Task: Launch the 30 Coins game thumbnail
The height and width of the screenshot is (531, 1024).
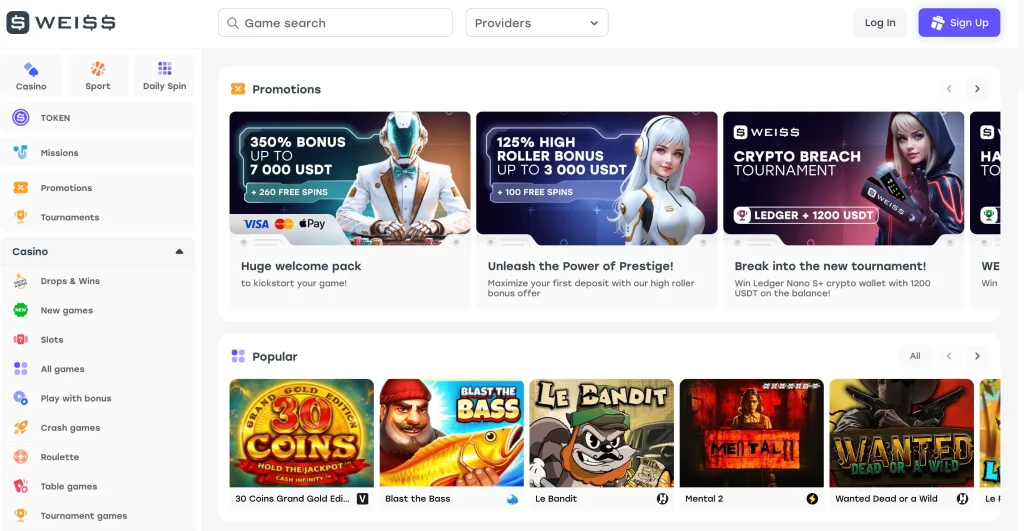Action: coord(302,433)
